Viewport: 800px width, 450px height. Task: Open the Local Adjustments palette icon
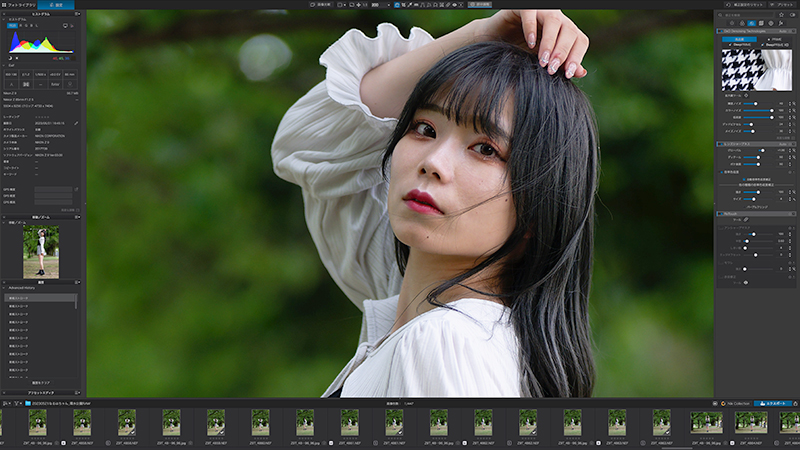pos(771,23)
